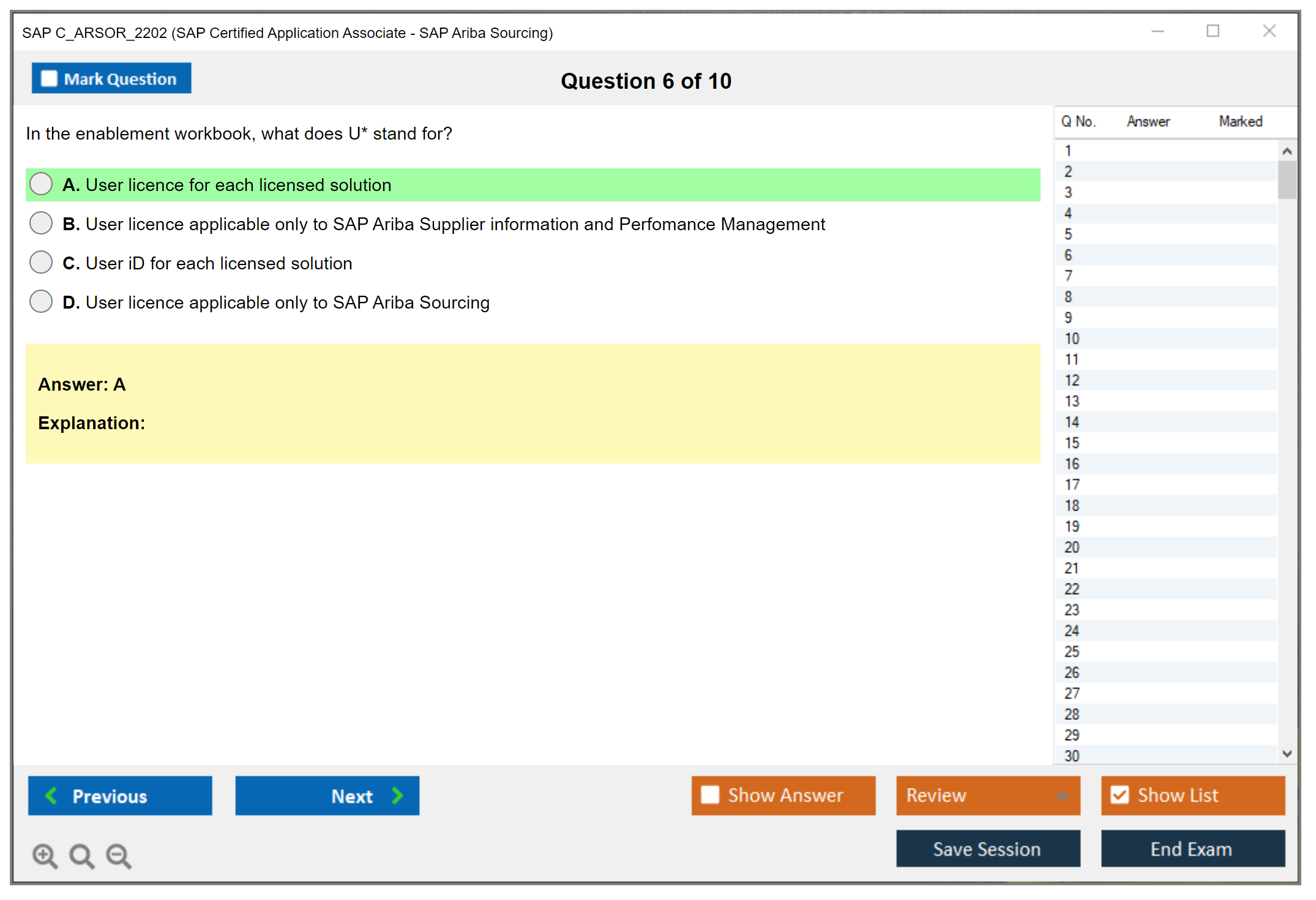Choose option D SAP Ariba Sourcing
The height and width of the screenshot is (900, 1316).
pos(41,302)
